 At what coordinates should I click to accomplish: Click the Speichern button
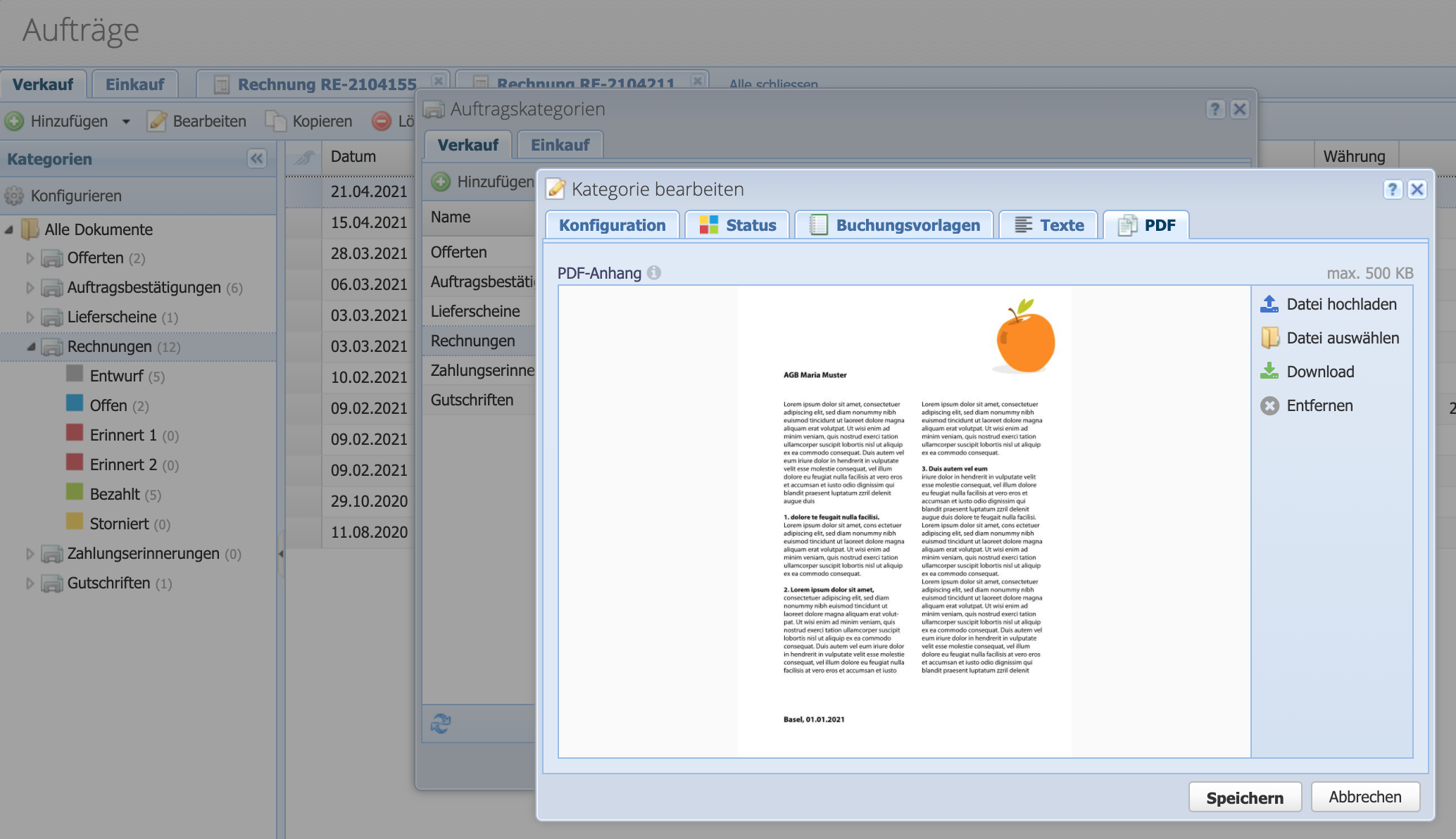[1244, 797]
